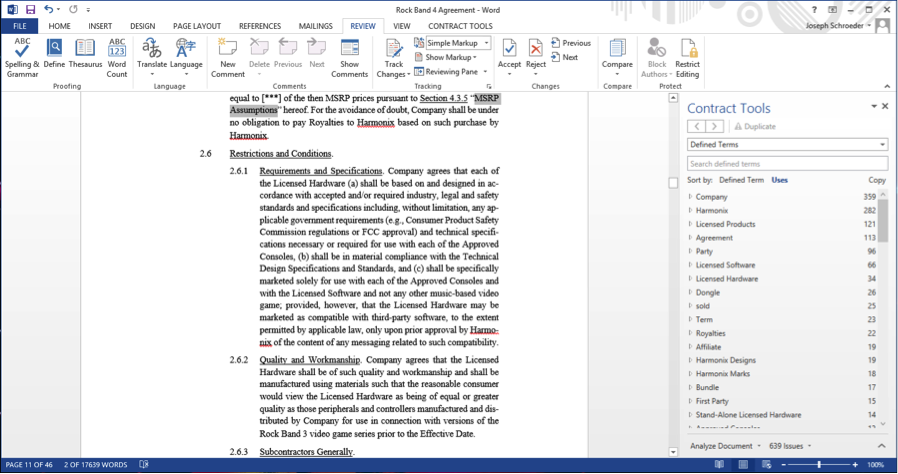Switch to the HOME tab
This screenshot has width=898, height=474.
(60, 26)
